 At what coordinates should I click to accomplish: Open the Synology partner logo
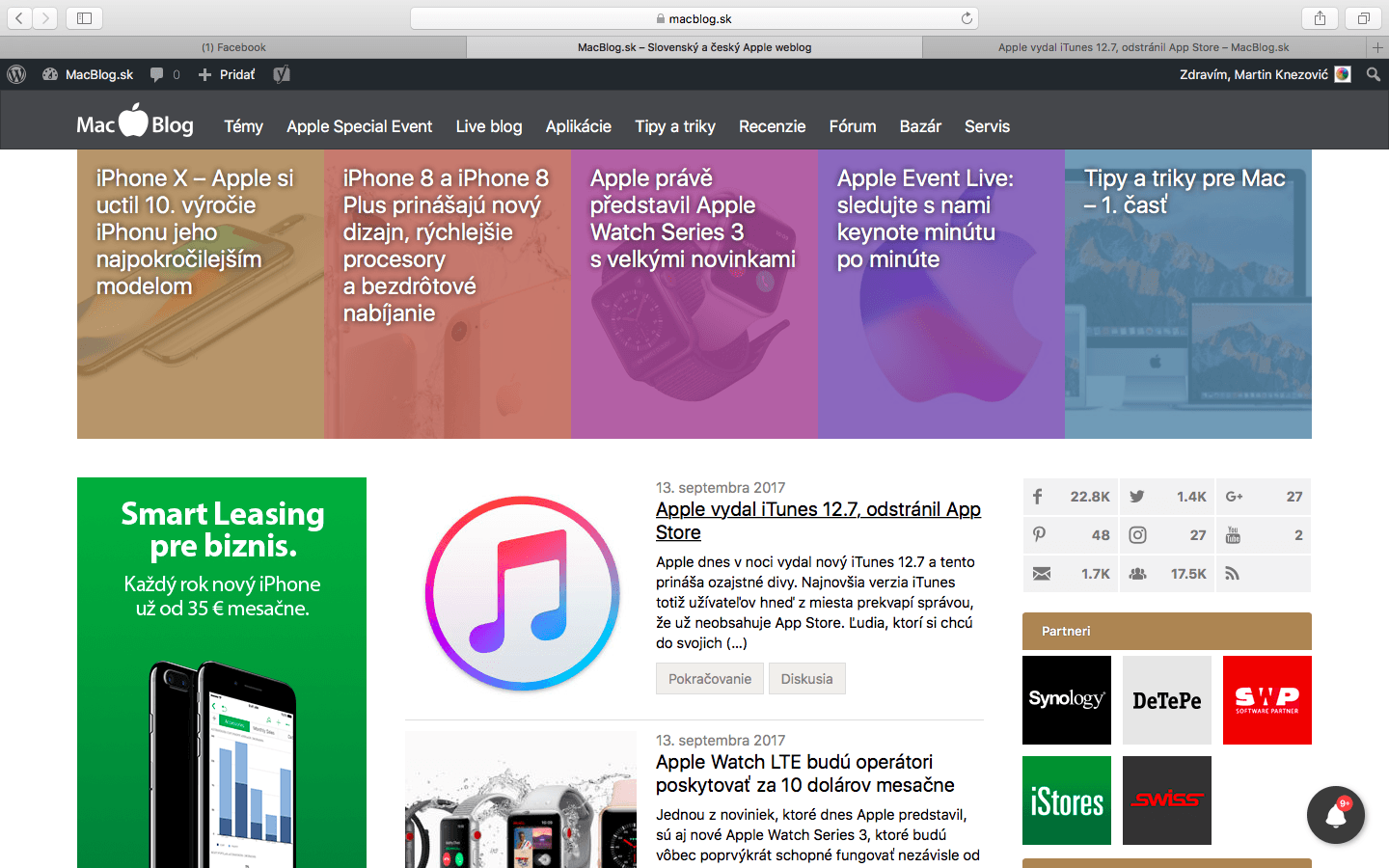pos(1067,700)
